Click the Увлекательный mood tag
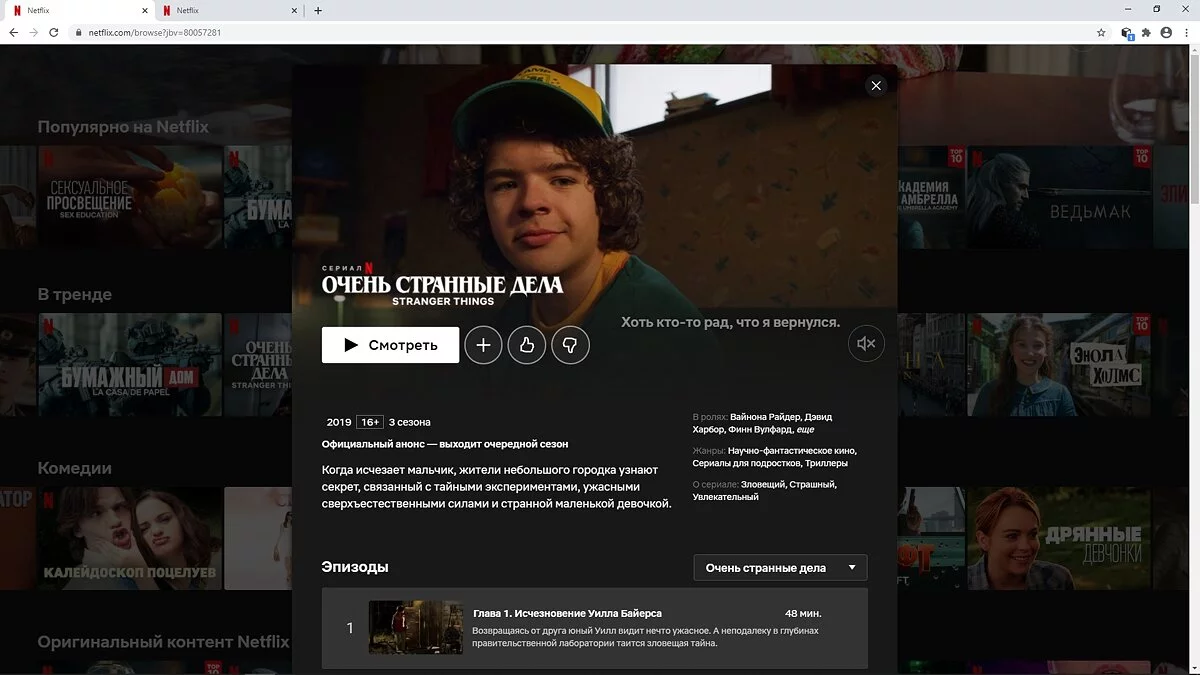This screenshot has width=1200, height=675. coord(725,497)
